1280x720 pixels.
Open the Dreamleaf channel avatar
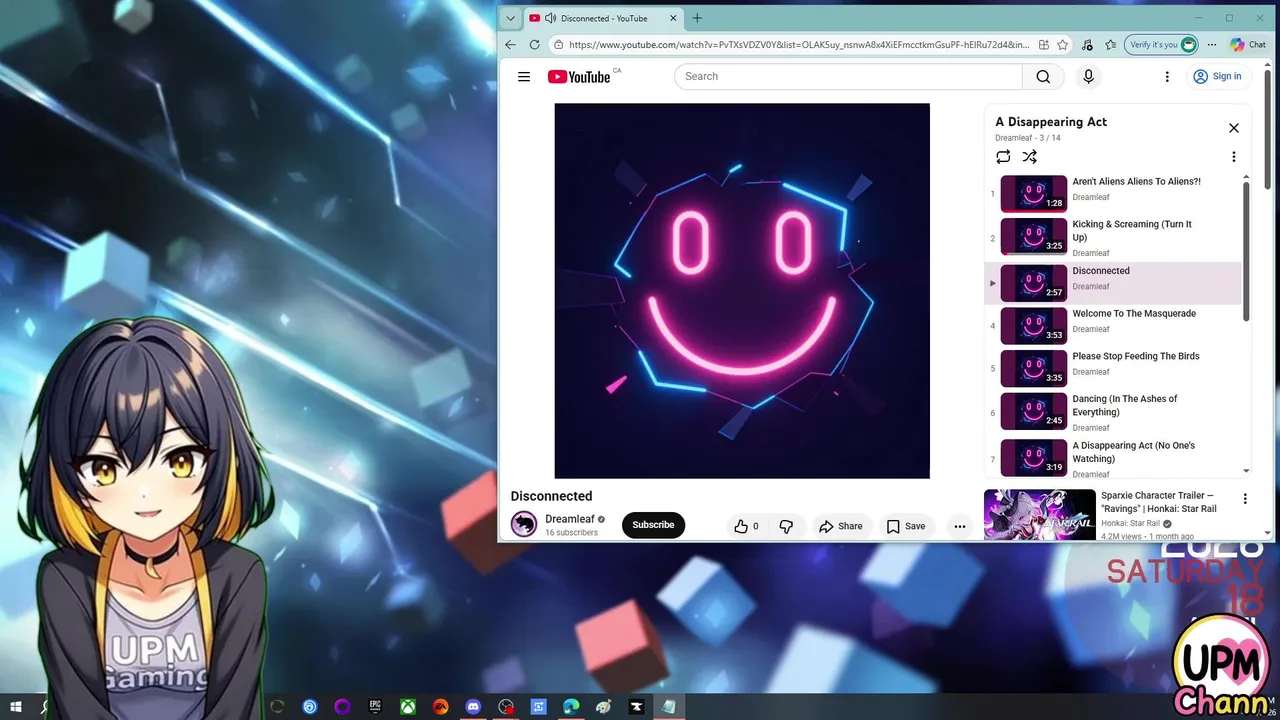(x=524, y=524)
